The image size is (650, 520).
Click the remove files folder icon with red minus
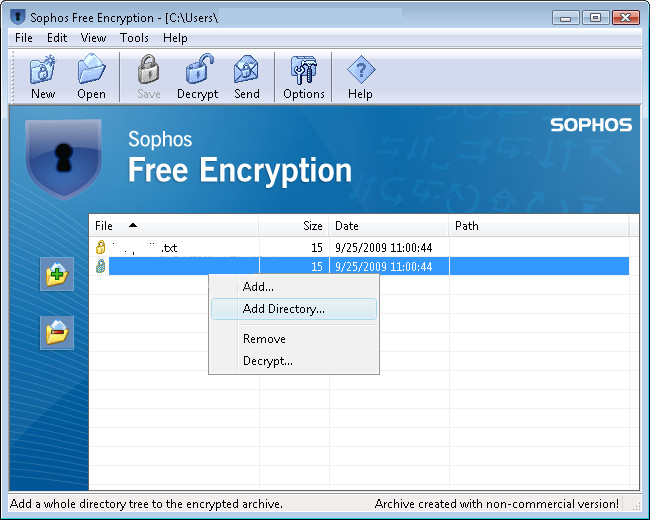pyautogui.click(x=57, y=333)
